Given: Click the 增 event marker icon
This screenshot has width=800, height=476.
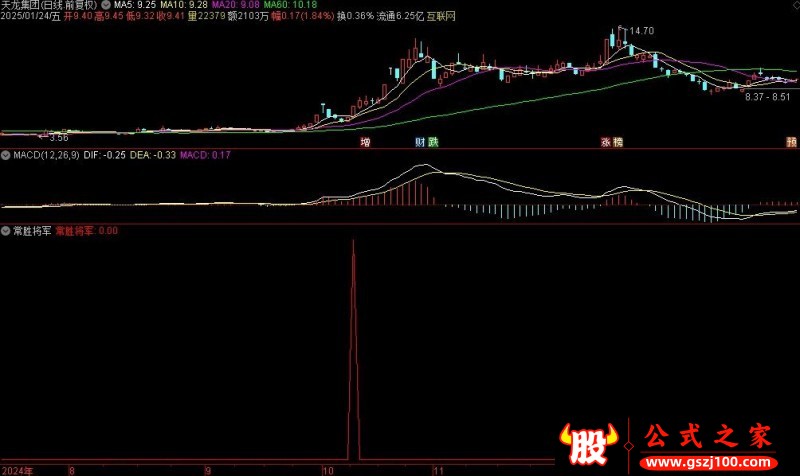Looking at the screenshot, I should point(365,142).
